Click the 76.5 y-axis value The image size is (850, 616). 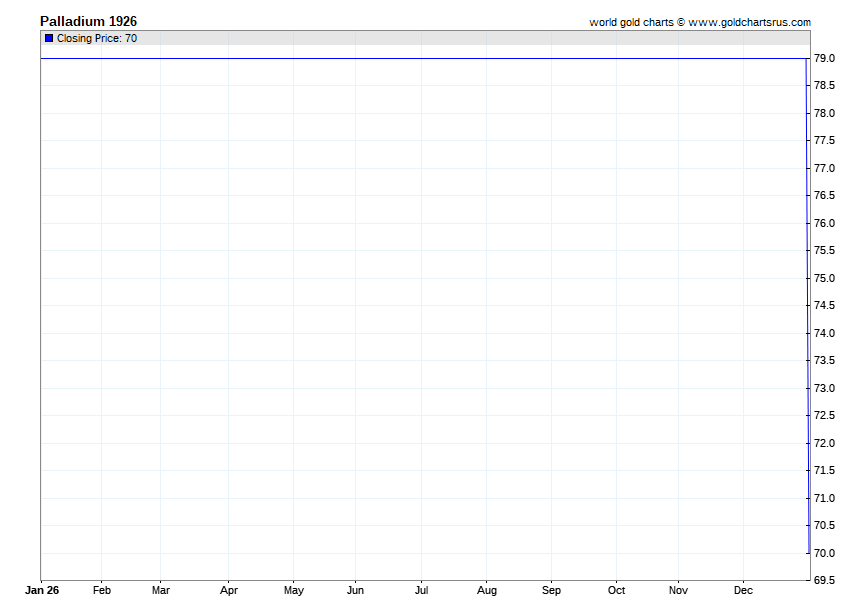pyautogui.click(x=825, y=195)
